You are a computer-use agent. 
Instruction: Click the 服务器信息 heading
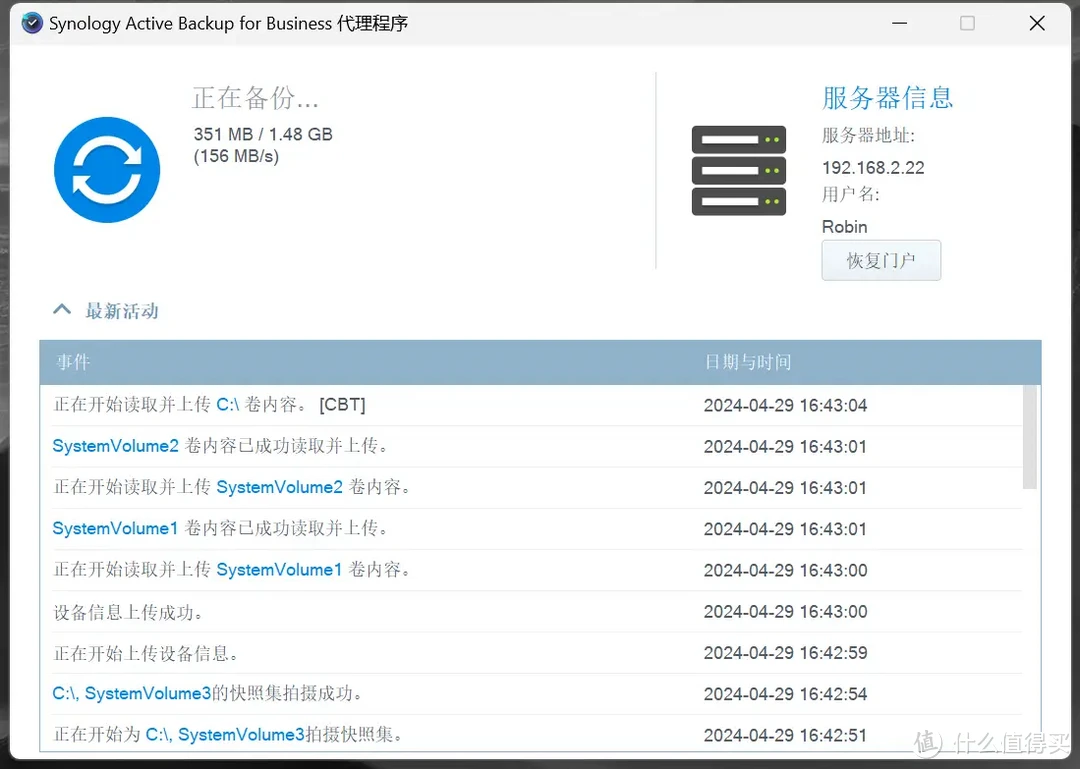coord(887,98)
